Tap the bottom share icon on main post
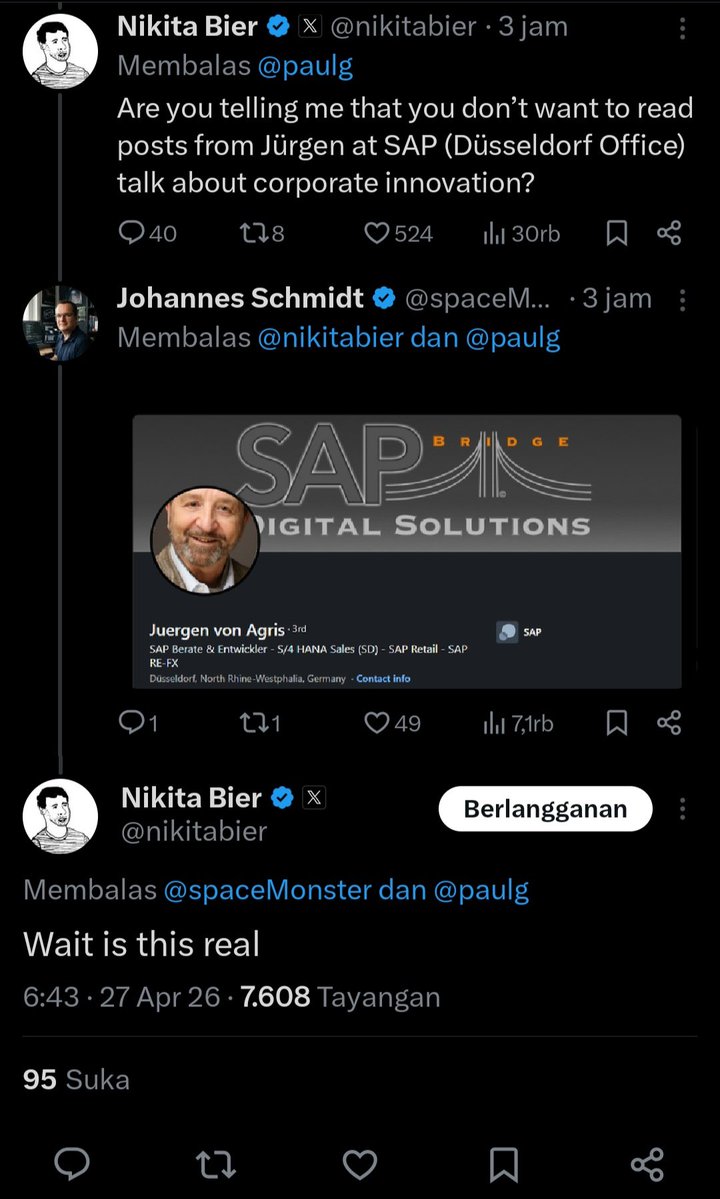720x1199 pixels. click(647, 1164)
